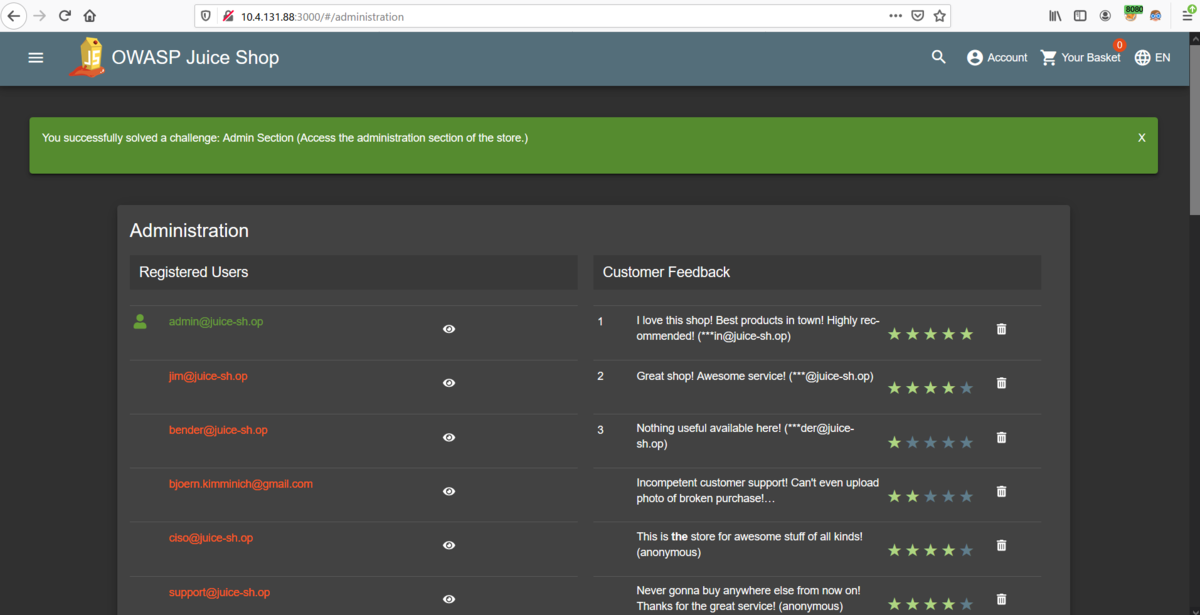The width and height of the screenshot is (1200, 615).
Task: Select support@juice-sh.op email text
Action: coord(219,592)
